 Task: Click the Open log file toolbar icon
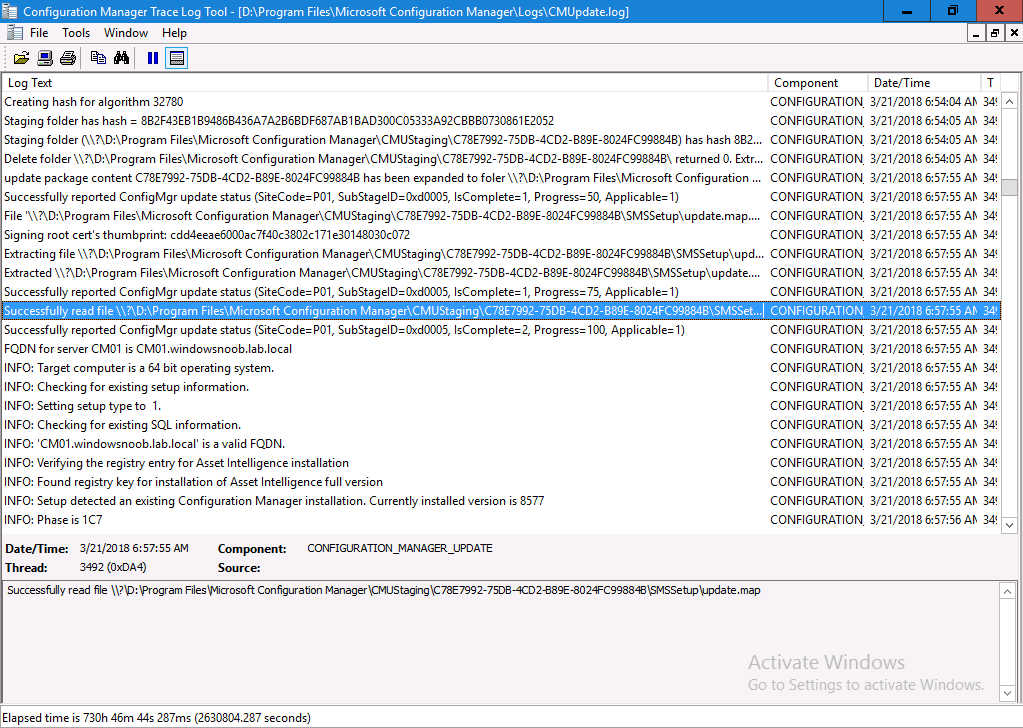[x=22, y=58]
